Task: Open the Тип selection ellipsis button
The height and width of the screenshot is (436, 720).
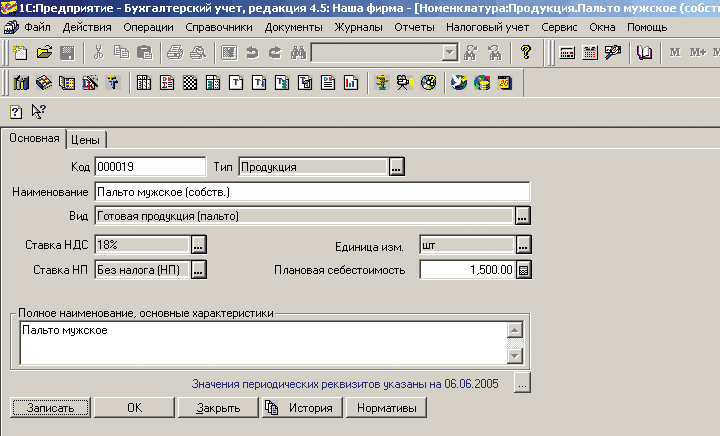Action: (396, 166)
